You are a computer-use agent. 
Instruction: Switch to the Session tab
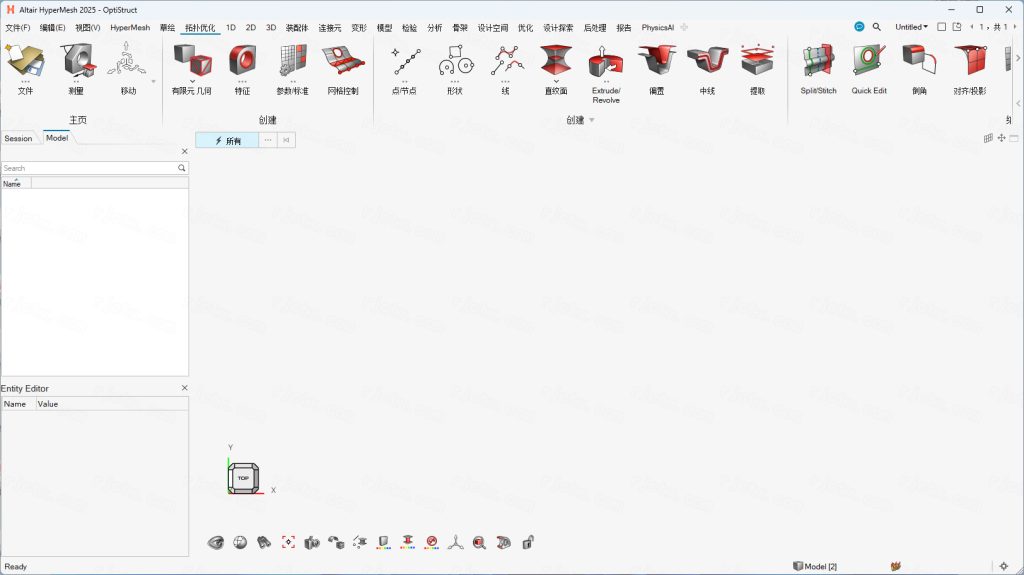(18, 138)
